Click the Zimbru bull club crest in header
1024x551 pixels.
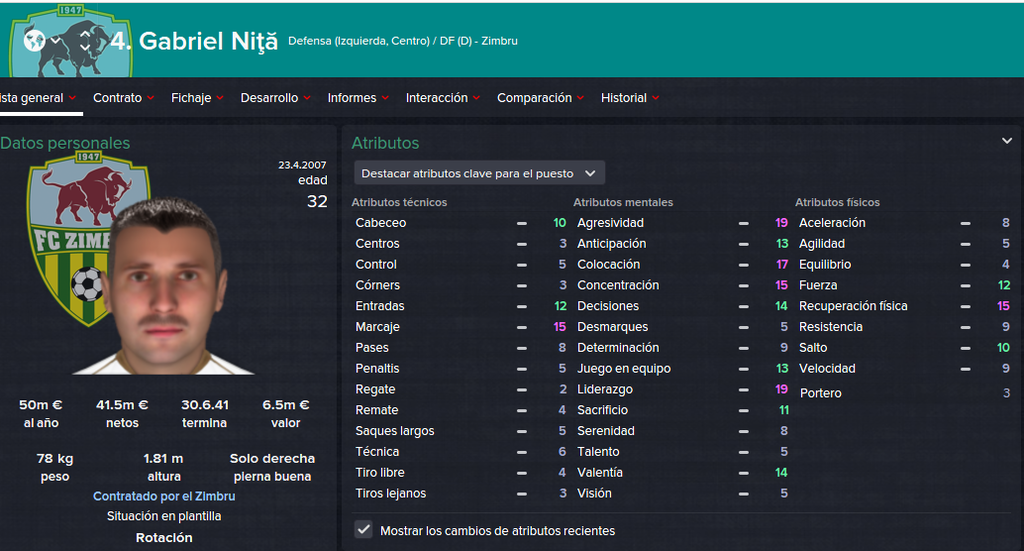pos(71,41)
